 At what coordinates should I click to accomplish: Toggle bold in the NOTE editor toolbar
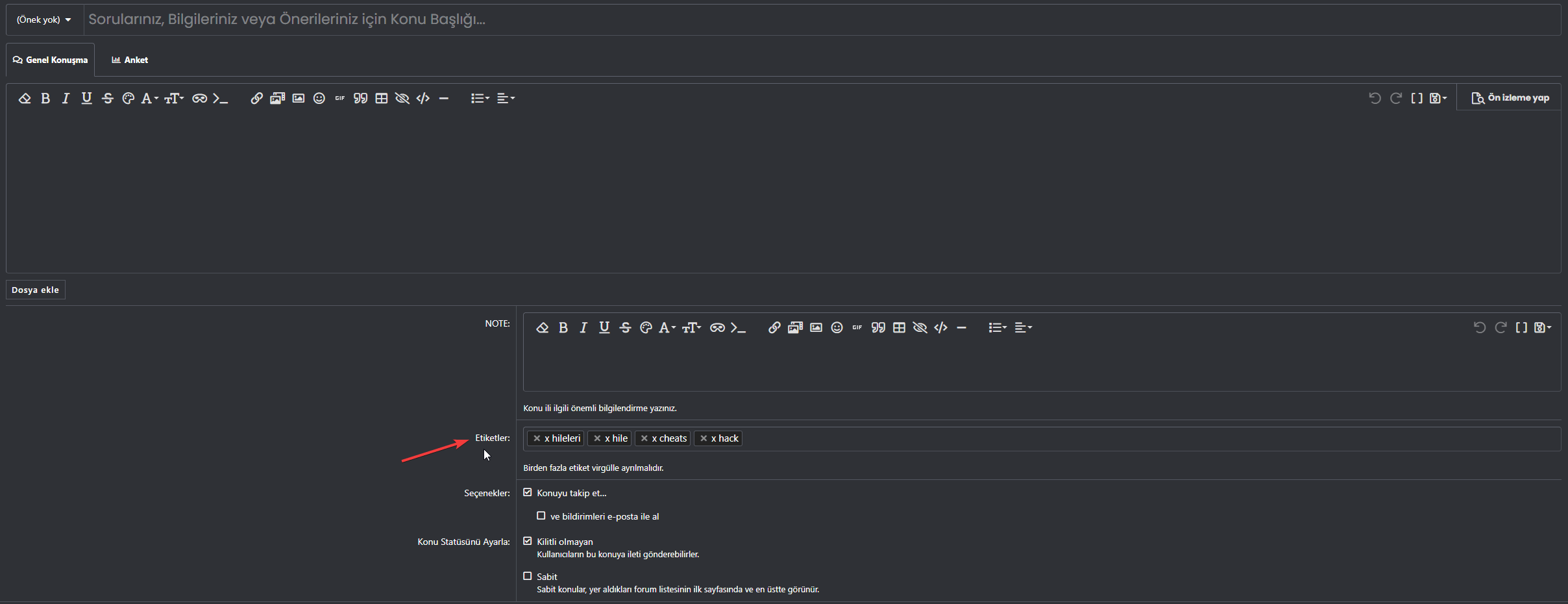tap(563, 327)
